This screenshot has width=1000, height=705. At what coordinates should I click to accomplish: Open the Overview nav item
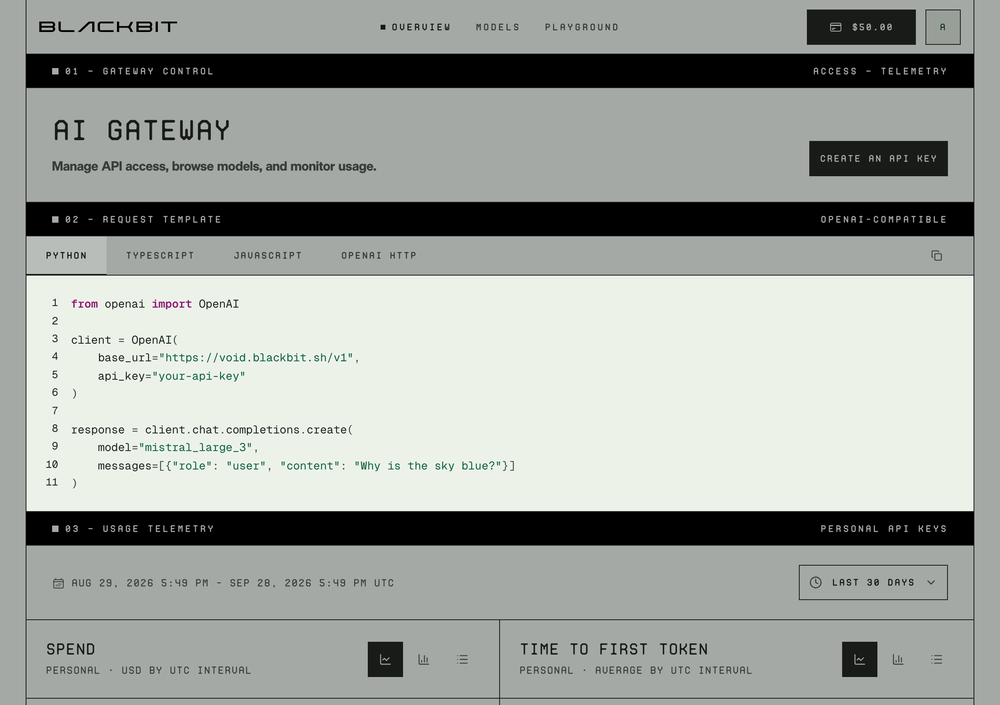tap(415, 27)
